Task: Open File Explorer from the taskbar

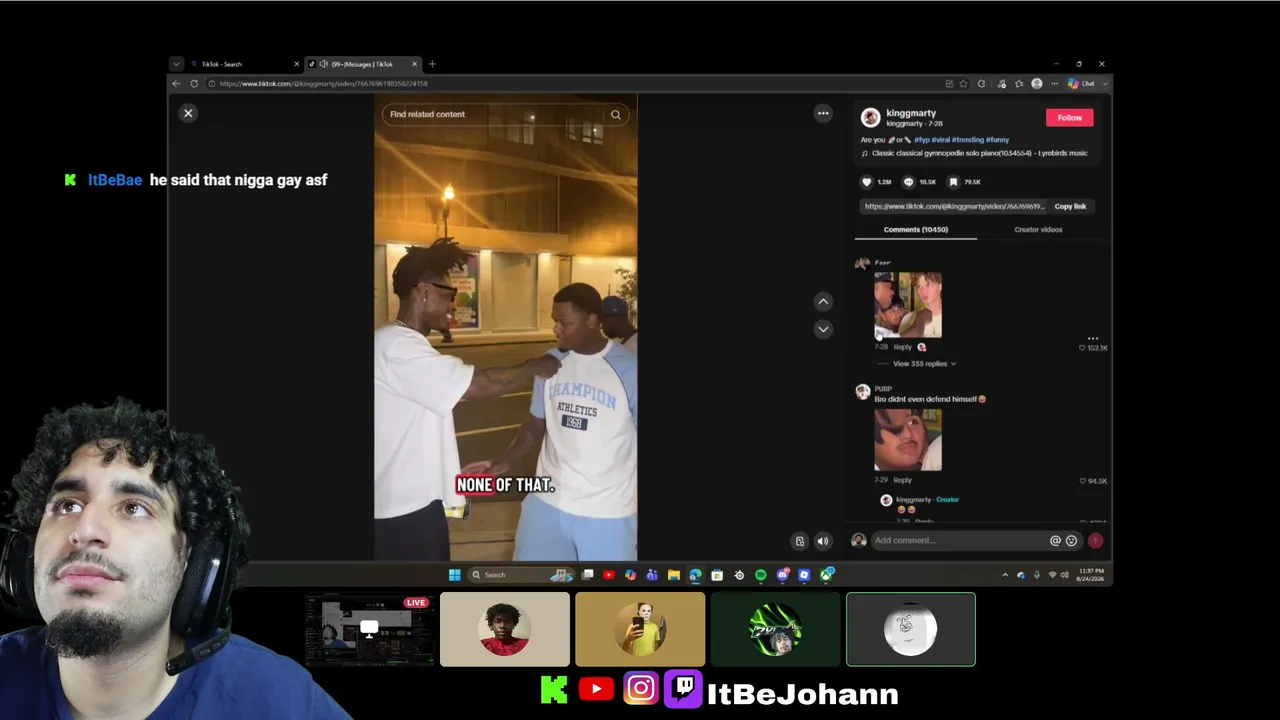Action: (674, 575)
